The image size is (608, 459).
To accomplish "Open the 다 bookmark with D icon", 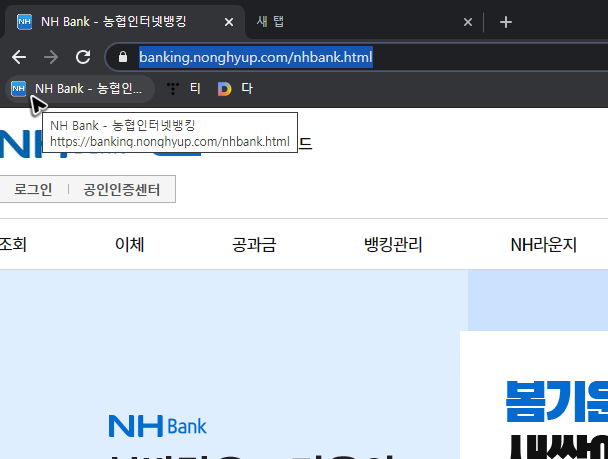I will point(235,89).
